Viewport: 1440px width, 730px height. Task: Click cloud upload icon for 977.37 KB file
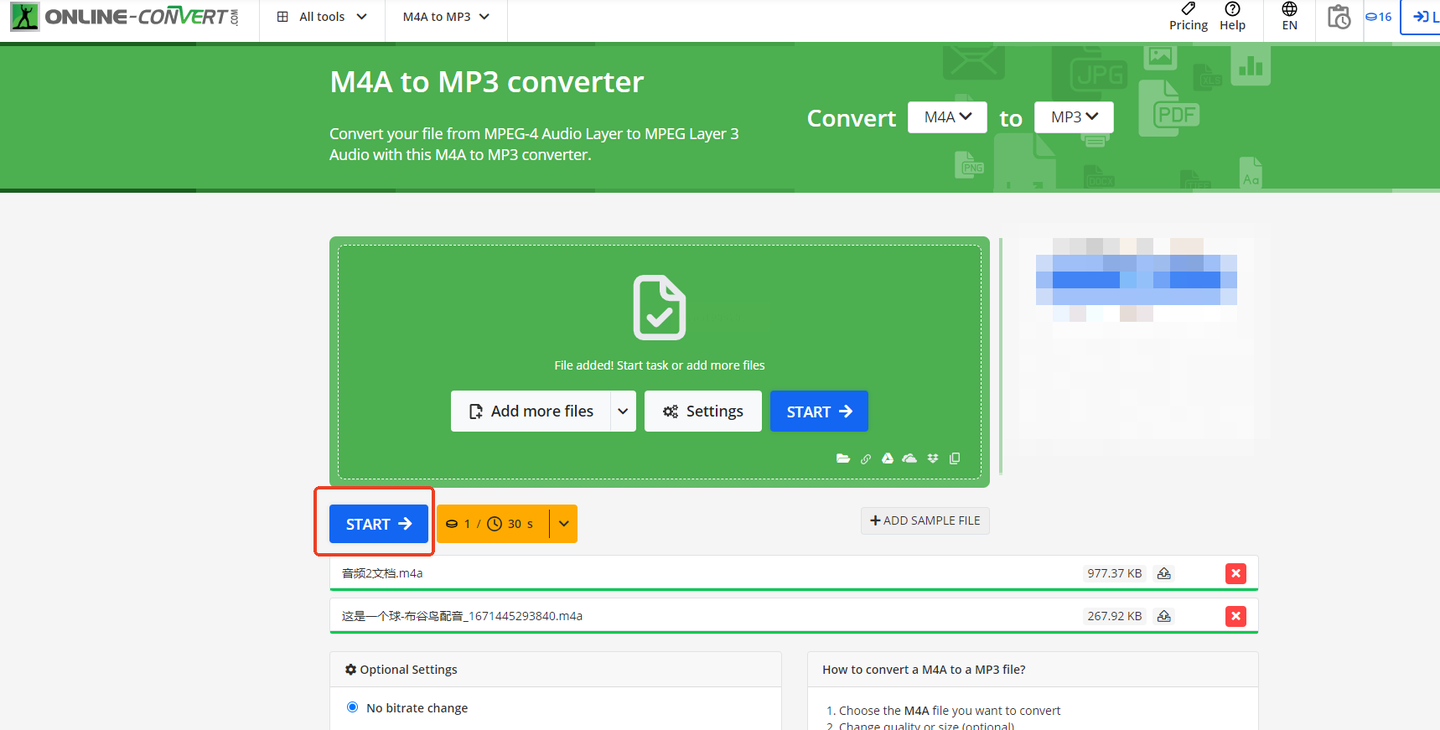coord(1164,574)
